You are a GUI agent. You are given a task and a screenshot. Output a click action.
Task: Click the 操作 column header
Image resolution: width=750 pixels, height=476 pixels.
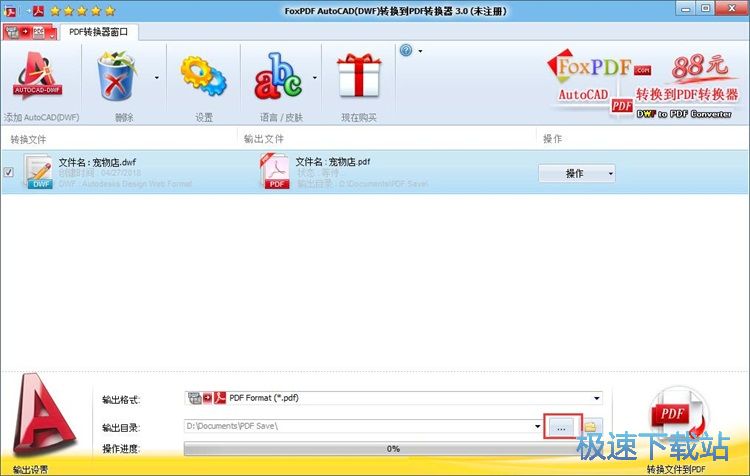click(x=553, y=139)
